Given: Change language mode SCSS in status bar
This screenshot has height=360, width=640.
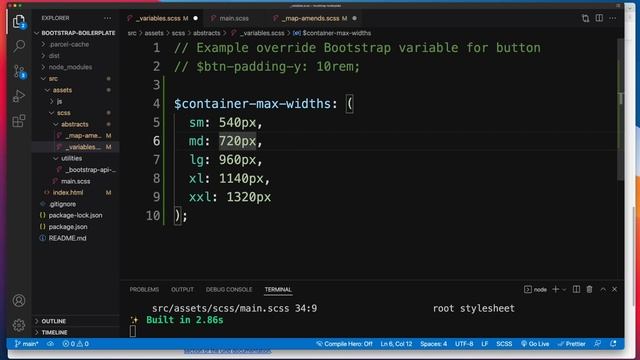Looking at the screenshot, I should (504, 344).
